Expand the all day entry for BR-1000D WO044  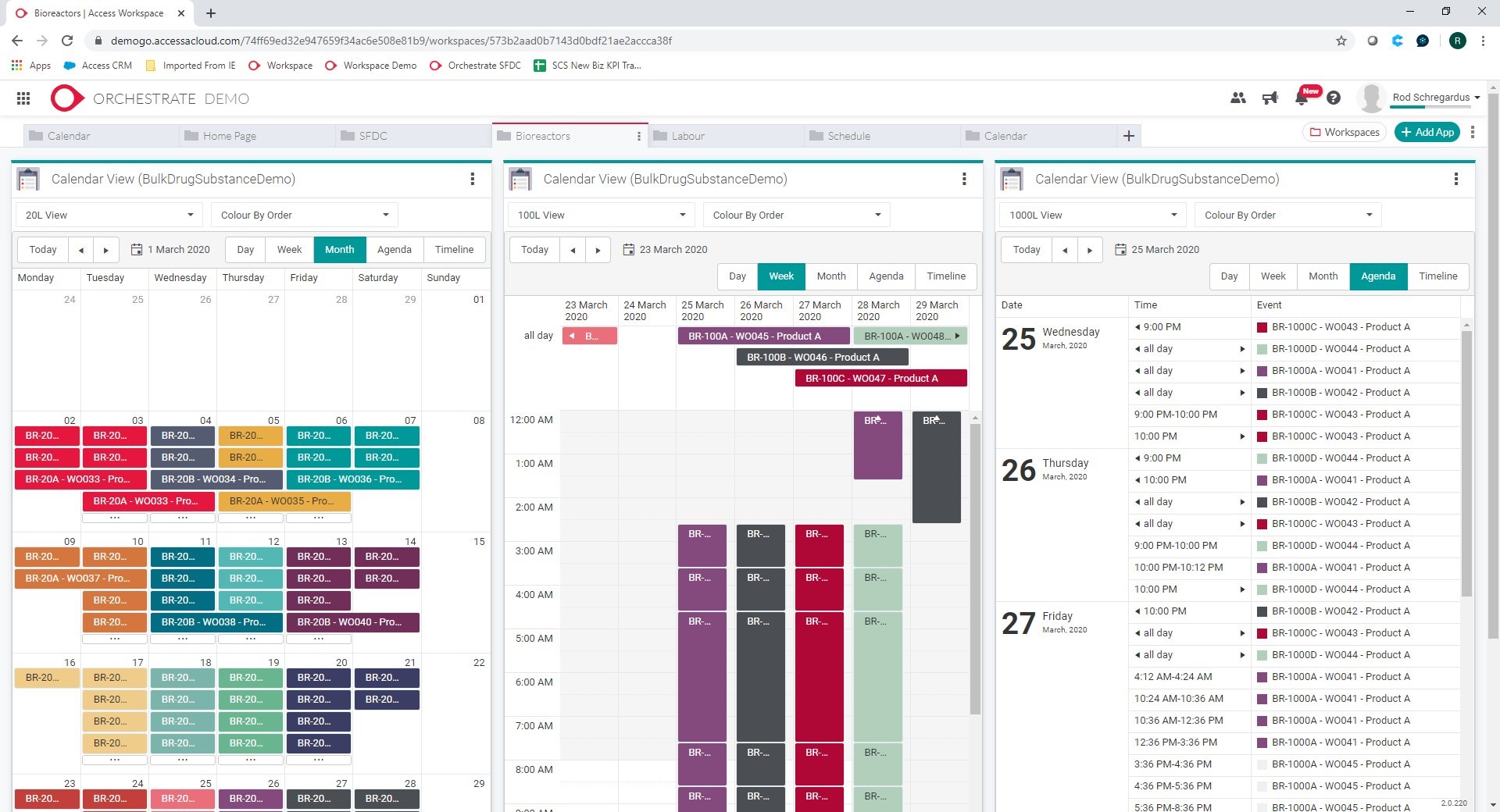(x=1242, y=349)
